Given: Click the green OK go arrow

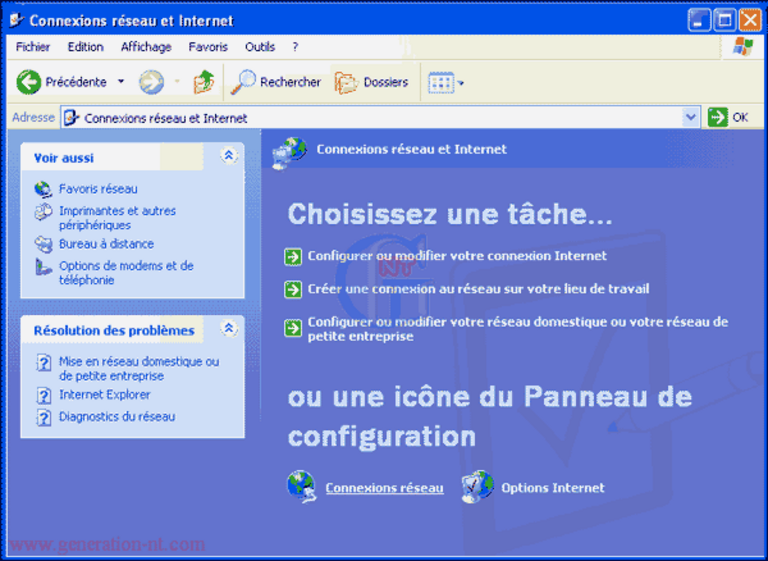Looking at the screenshot, I should pyautogui.click(x=718, y=118).
